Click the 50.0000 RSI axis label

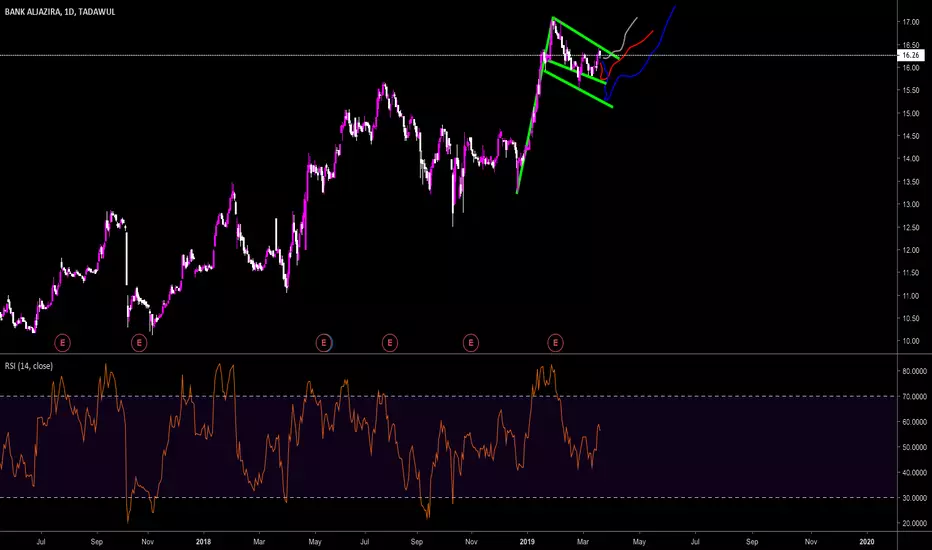click(914, 447)
